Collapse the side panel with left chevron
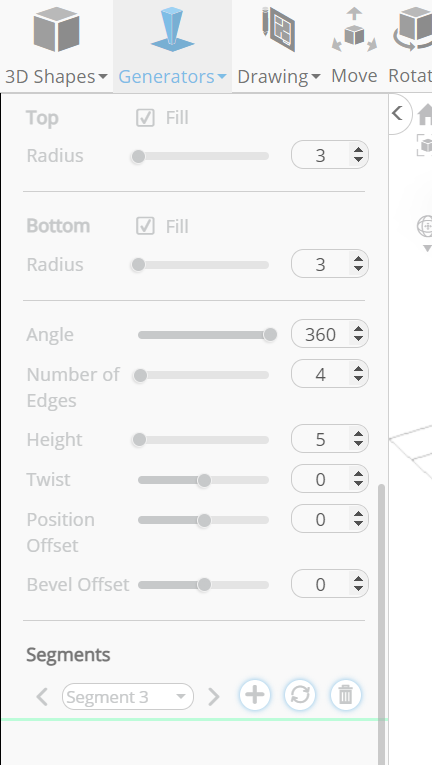The height and width of the screenshot is (765, 432). (397, 113)
